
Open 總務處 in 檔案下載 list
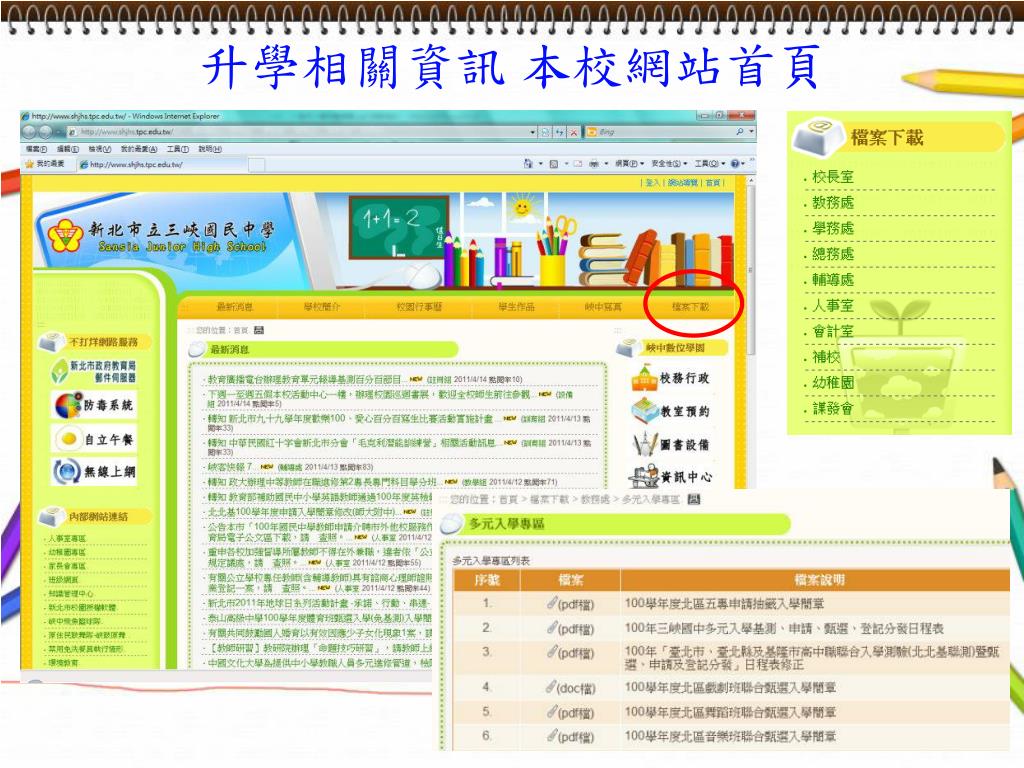833,254
